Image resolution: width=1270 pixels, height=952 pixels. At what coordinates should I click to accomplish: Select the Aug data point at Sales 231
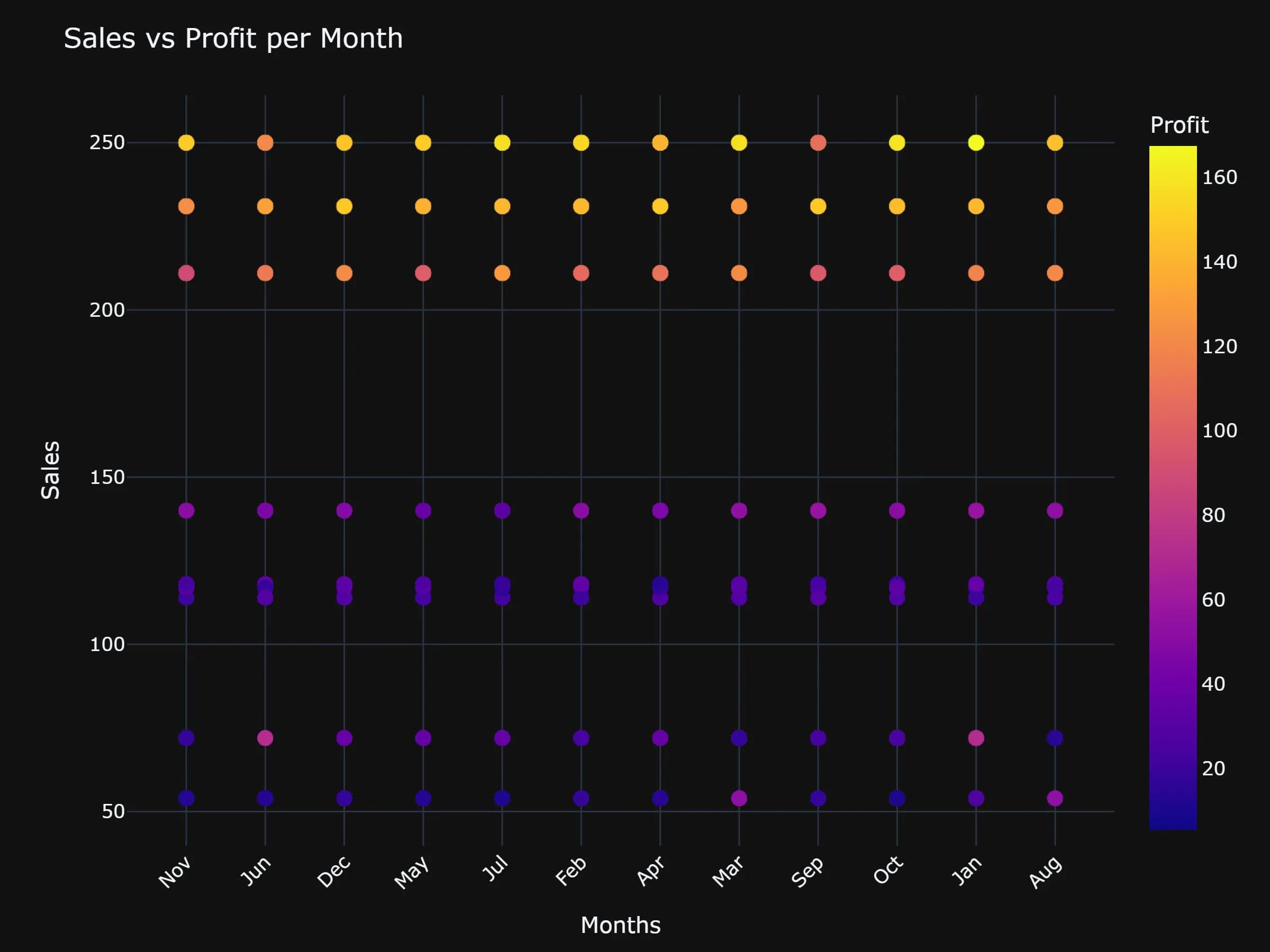tap(1055, 206)
